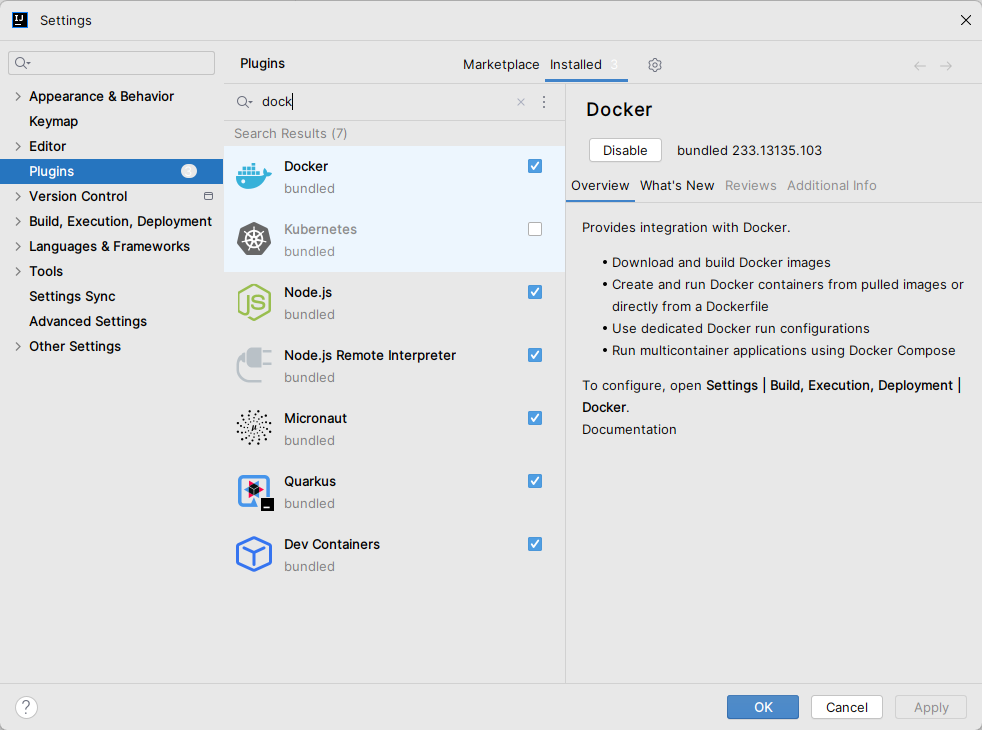Select Plugins in the settings tree
982x730 pixels.
coord(111,172)
